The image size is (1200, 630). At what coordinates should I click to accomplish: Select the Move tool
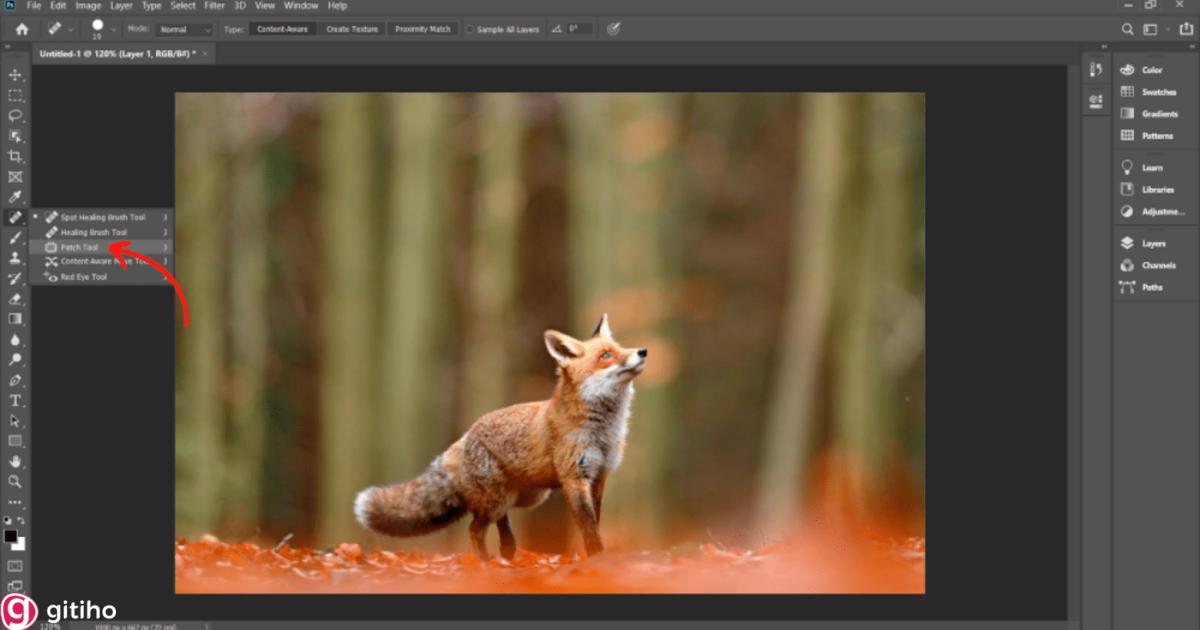point(14,74)
